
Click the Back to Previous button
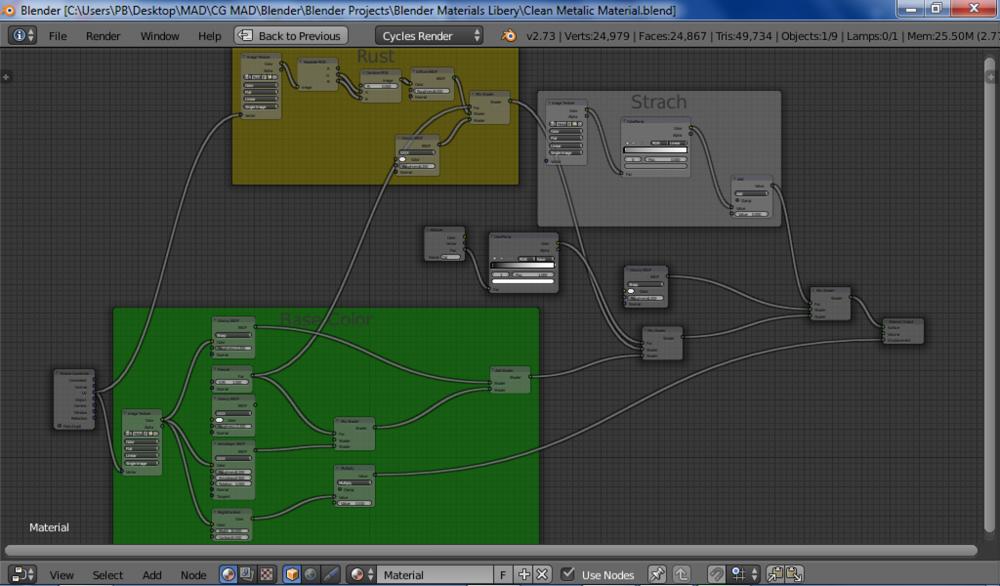(x=290, y=36)
